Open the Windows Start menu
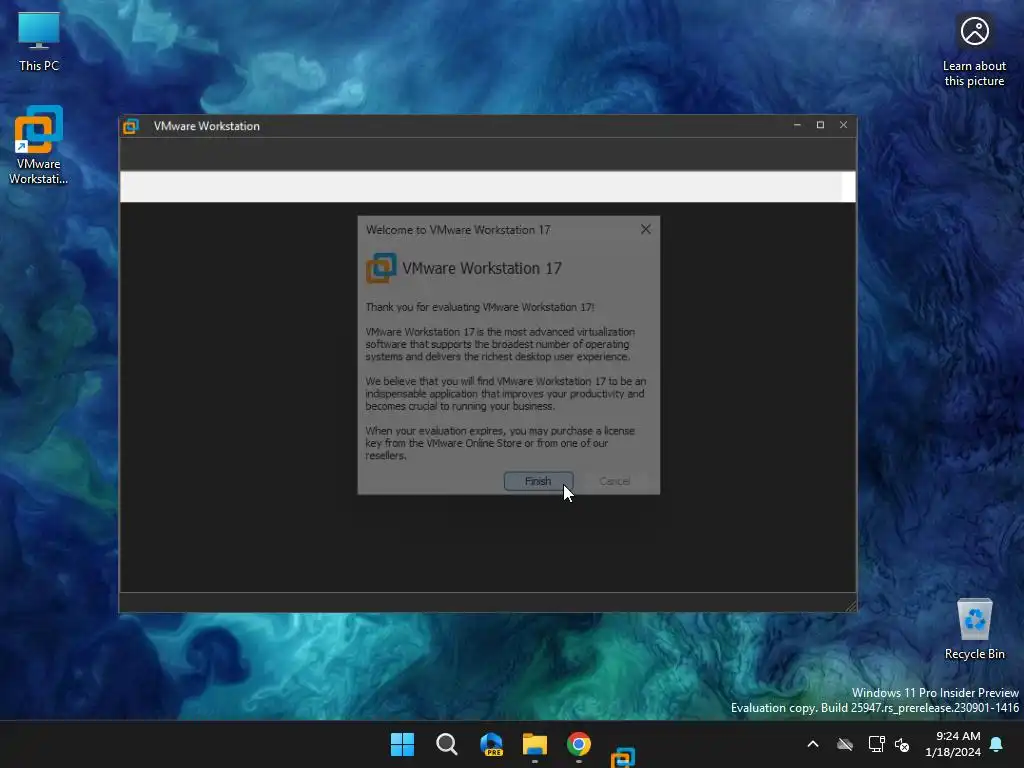1024x768 pixels. pyautogui.click(x=402, y=744)
